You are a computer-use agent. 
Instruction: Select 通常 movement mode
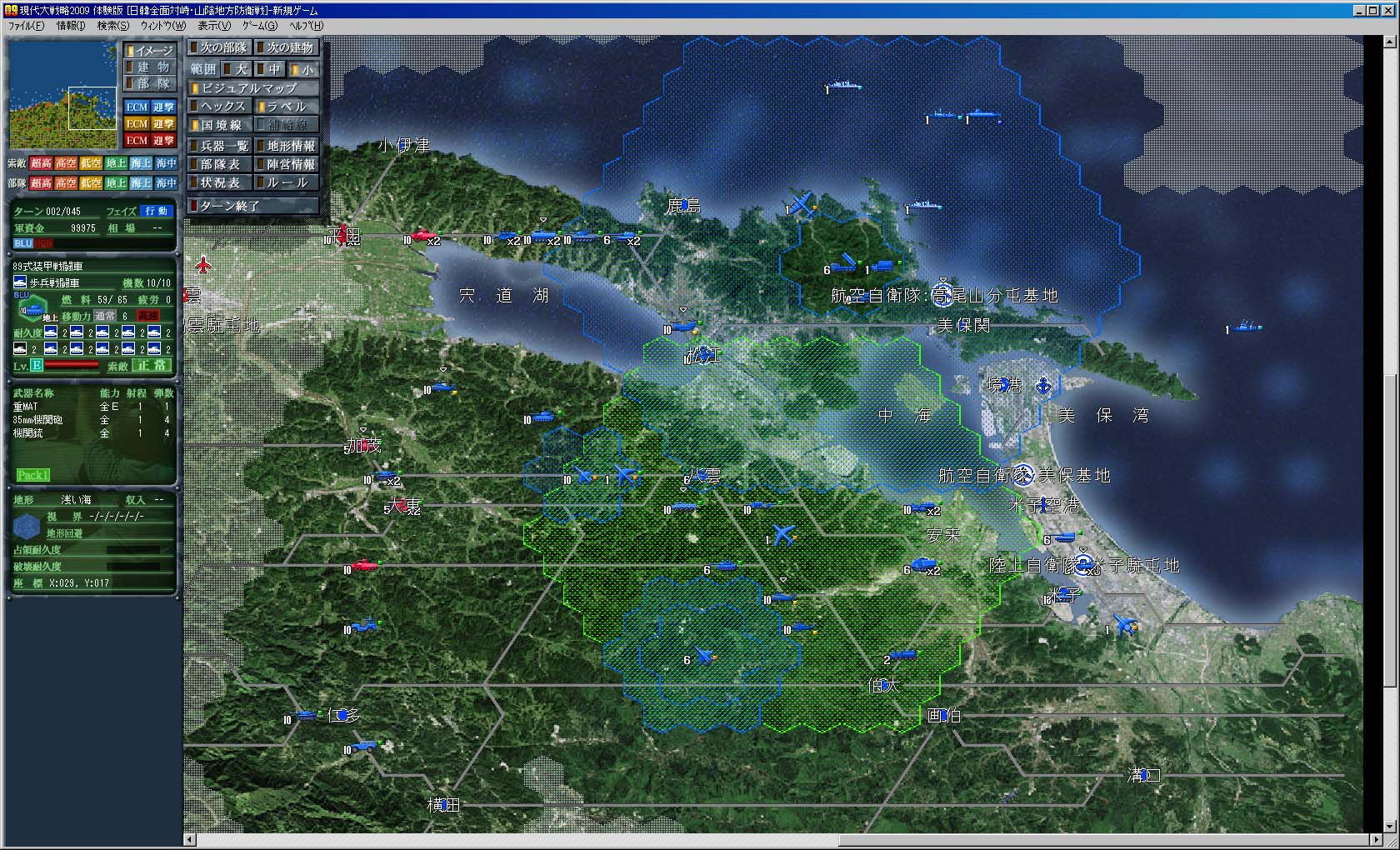click(x=105, y=316)
